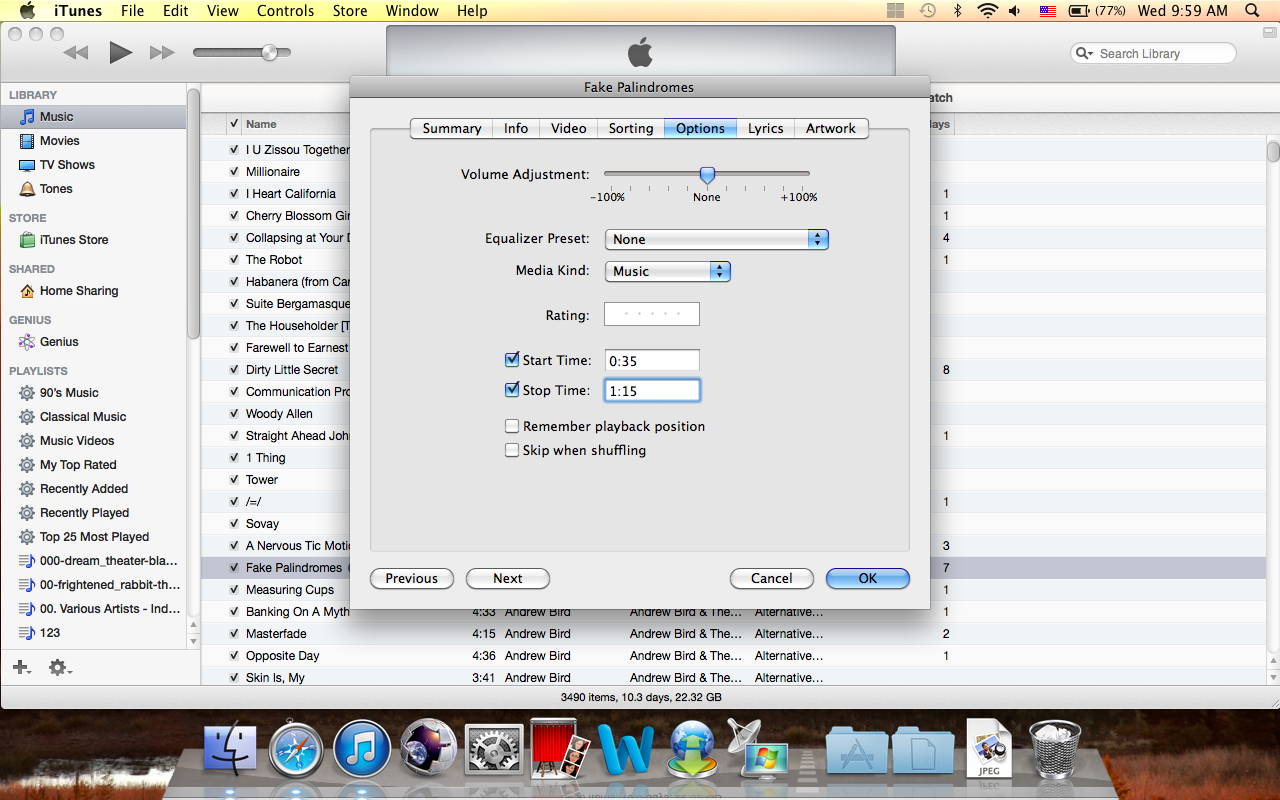Click the Previous button in dialog
Viewport: 1280px width, 800px height.
click(412, 578)
